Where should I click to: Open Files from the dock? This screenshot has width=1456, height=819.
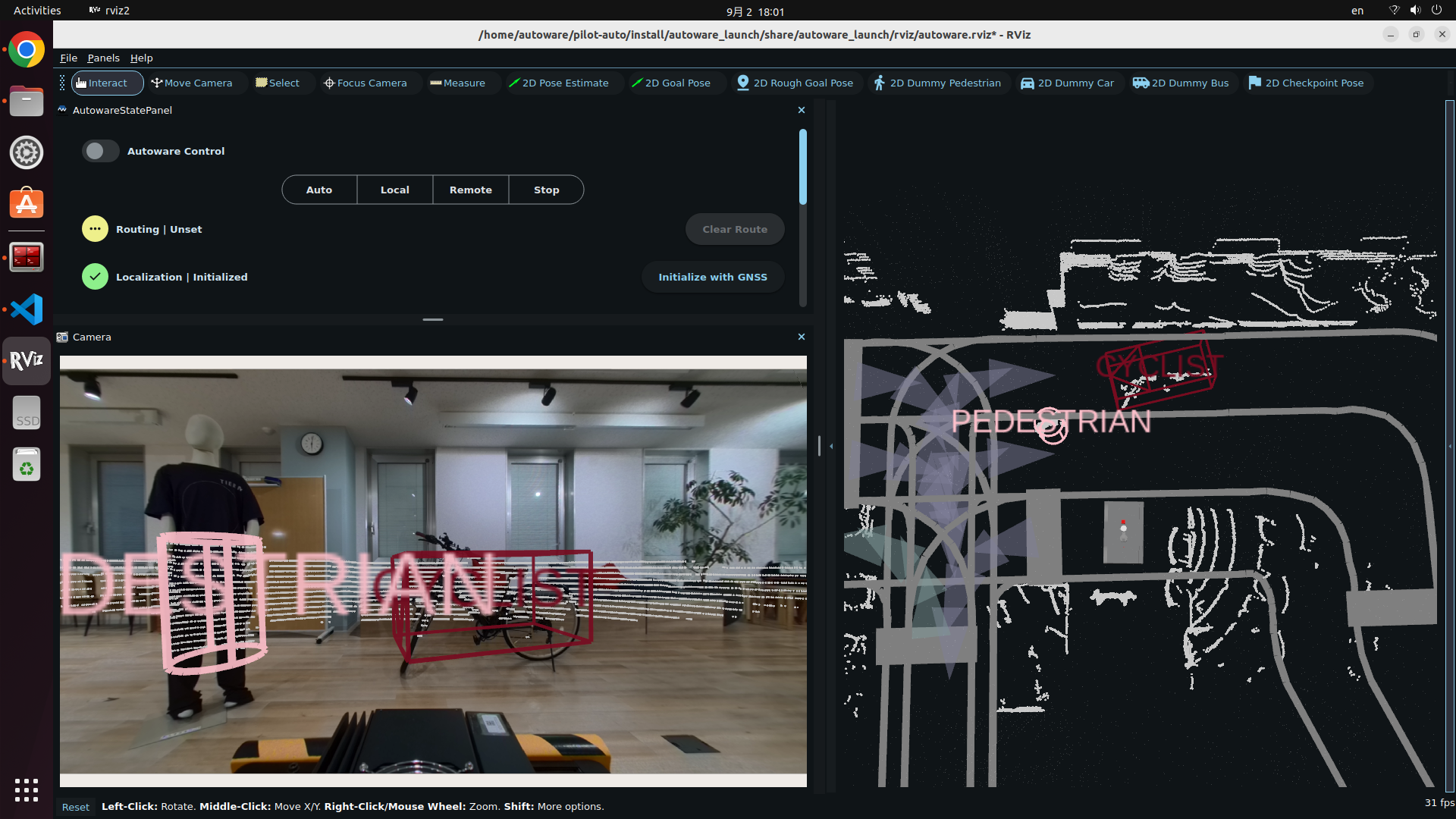(x=27, y=101)
